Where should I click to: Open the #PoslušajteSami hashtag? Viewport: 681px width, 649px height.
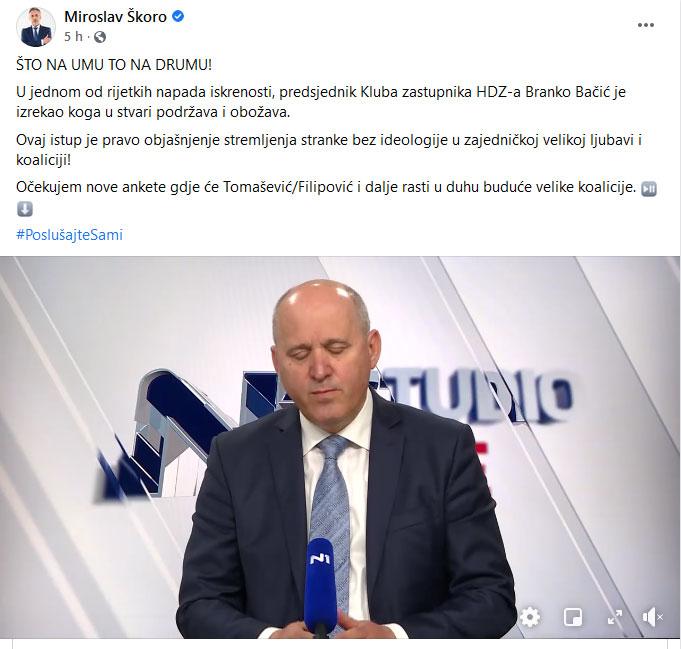(x=69, y=235)
